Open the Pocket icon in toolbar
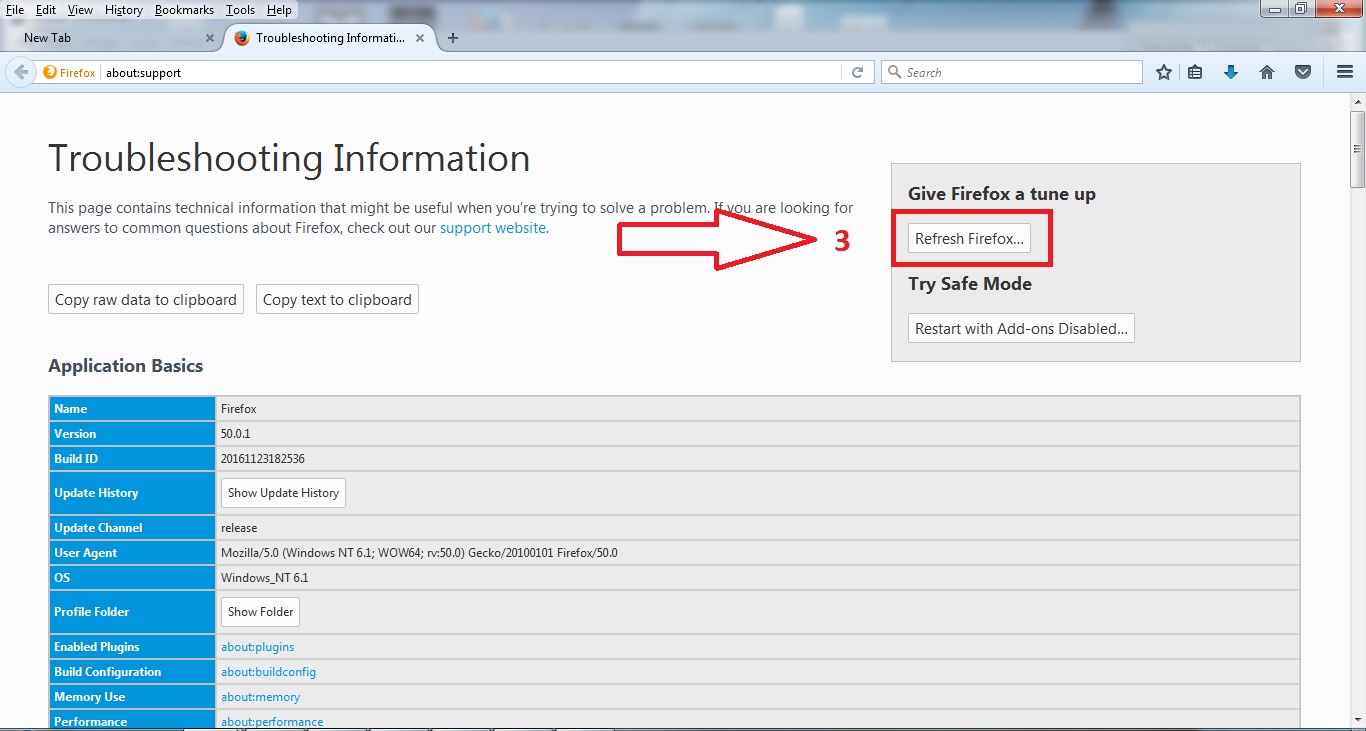1366x731 pixels. (1303, 72)
